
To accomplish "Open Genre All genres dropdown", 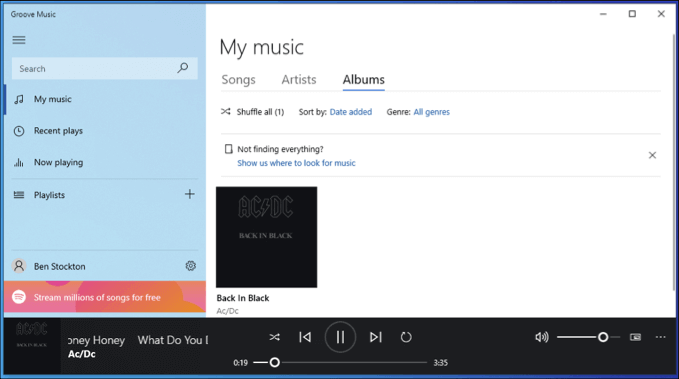I will pos(431,112).
